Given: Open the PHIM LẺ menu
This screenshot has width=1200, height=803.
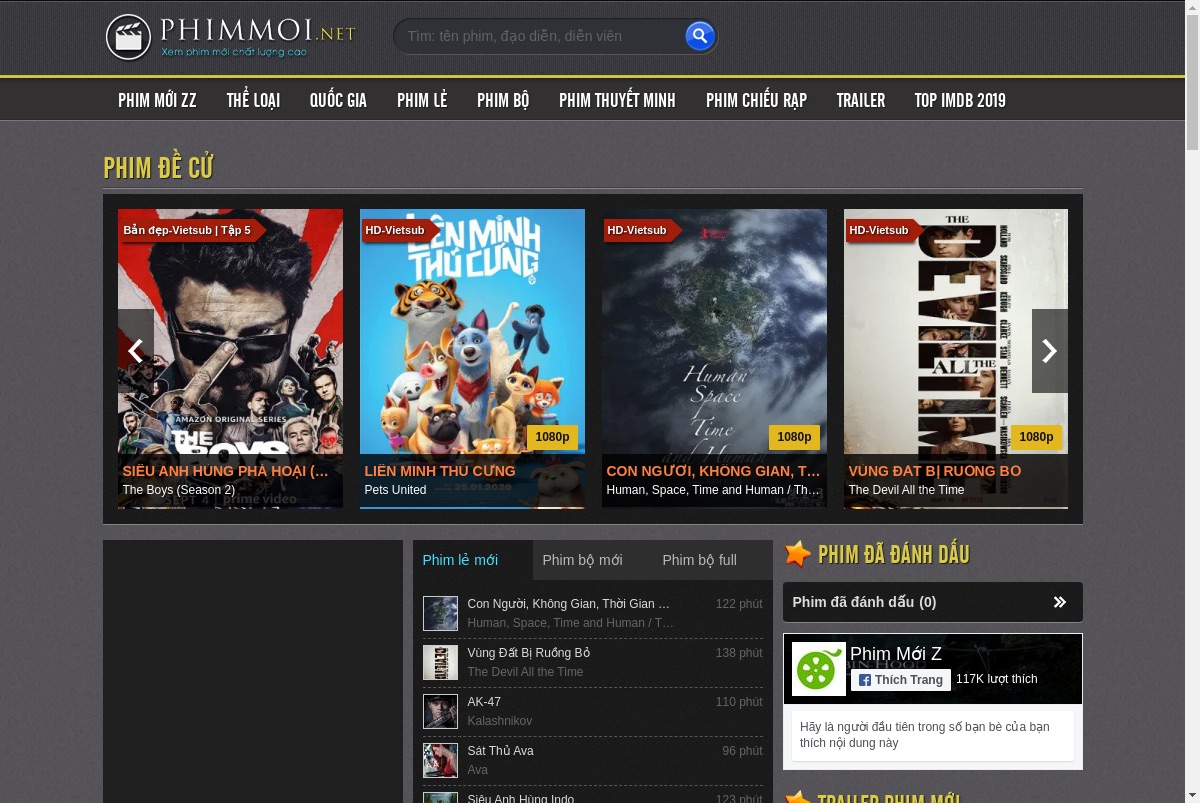Looking at the screenshot, I should click(x=422, y=100).
